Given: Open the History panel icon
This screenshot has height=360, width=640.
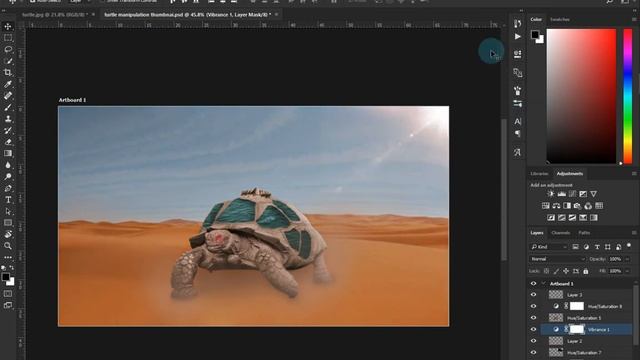Looking at the screenshot, I should click(x=518, y=24).
